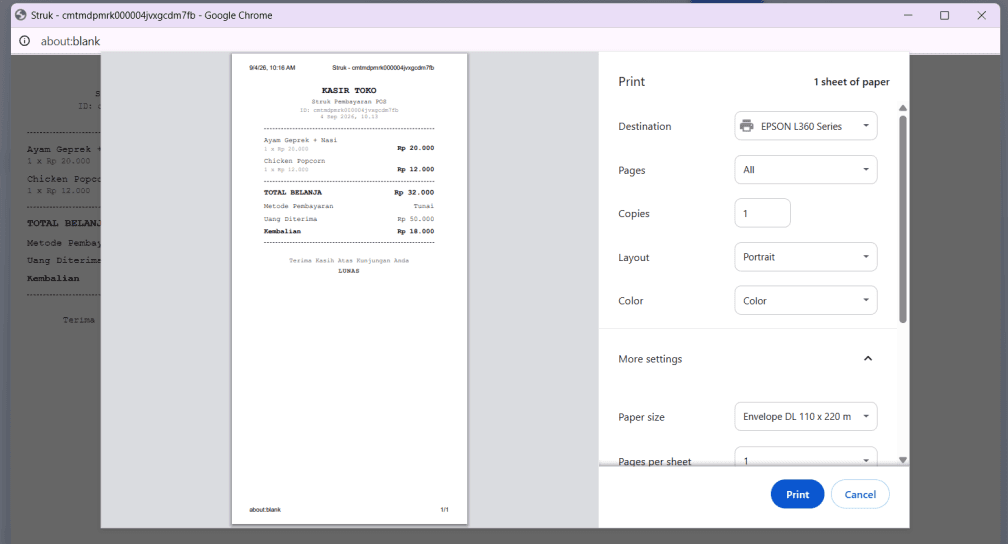Click the 'Paper size' label
The image size is (1008, 544).
pos(642,417)
